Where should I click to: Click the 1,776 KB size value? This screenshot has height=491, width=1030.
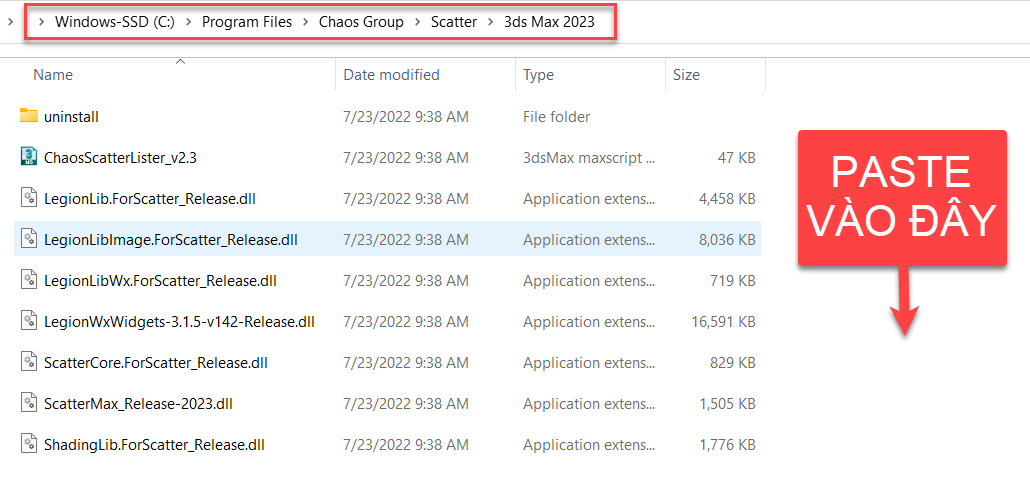[x=728, y=444]
